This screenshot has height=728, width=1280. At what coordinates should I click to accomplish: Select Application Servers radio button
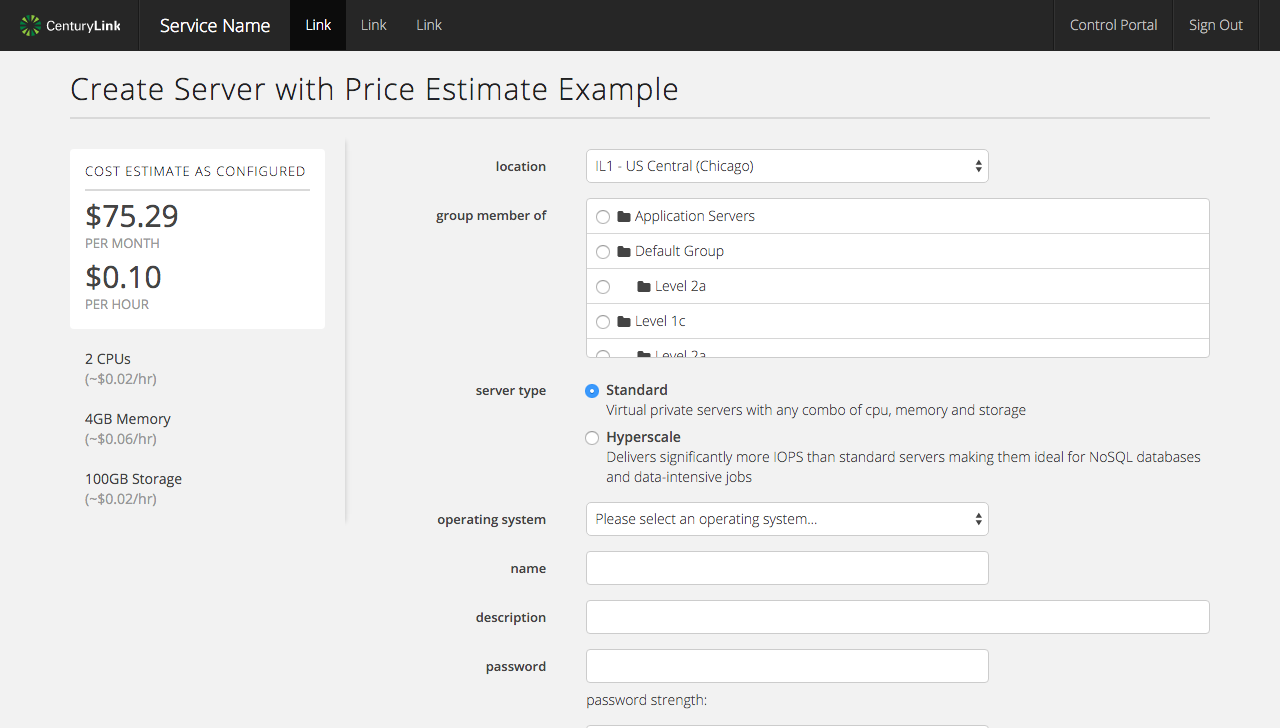pos(603,217)
